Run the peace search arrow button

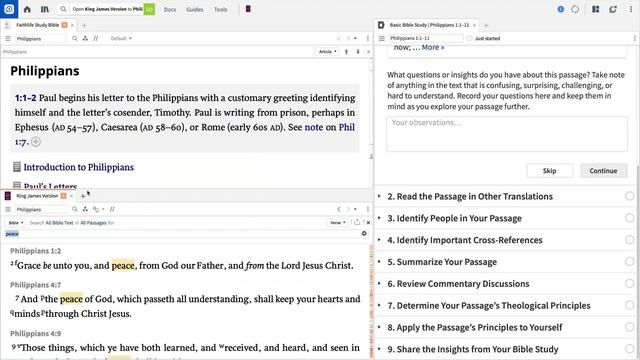coord(364,233)
